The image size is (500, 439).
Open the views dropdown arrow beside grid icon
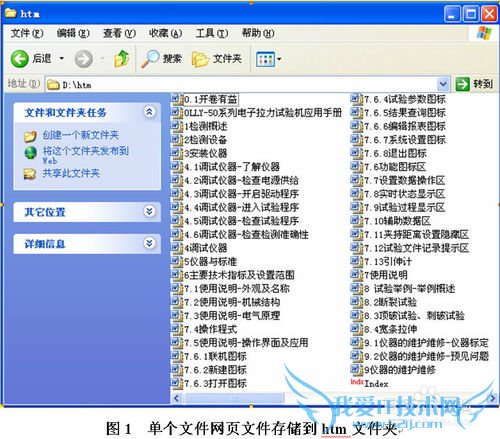[279, 59]
